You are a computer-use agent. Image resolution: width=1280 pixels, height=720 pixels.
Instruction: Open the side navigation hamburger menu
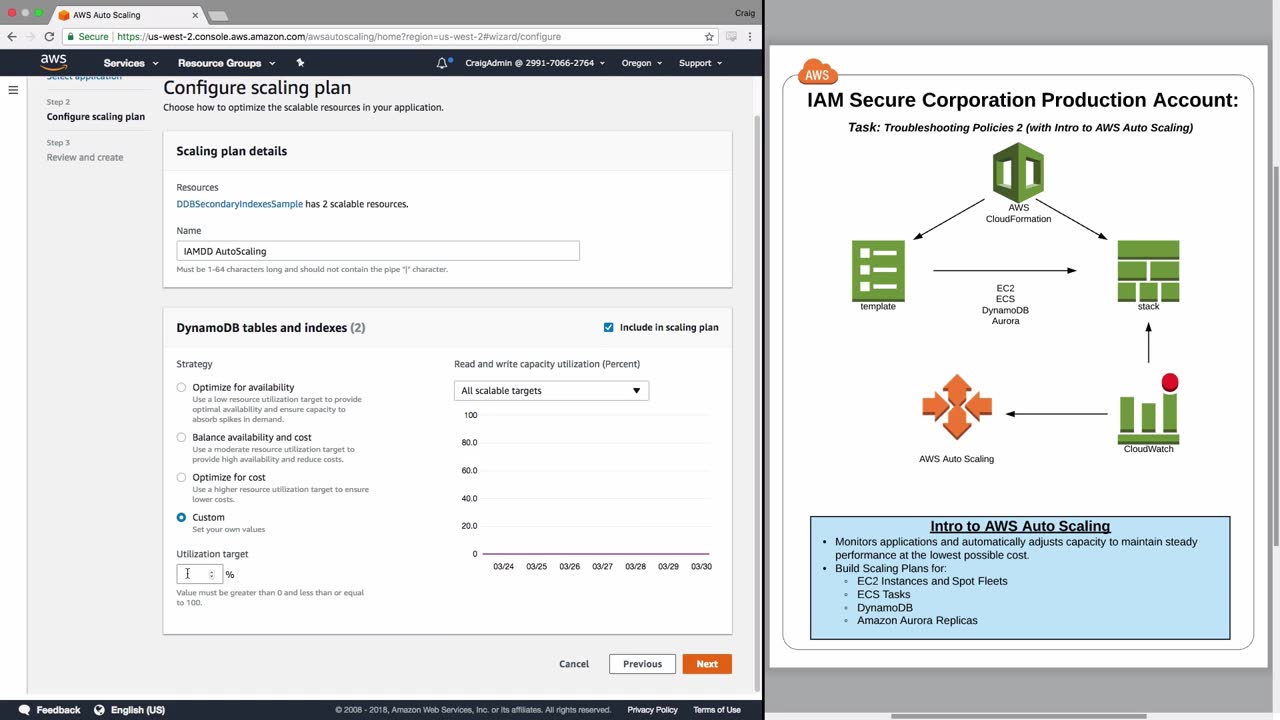click(x=13, y=90)
